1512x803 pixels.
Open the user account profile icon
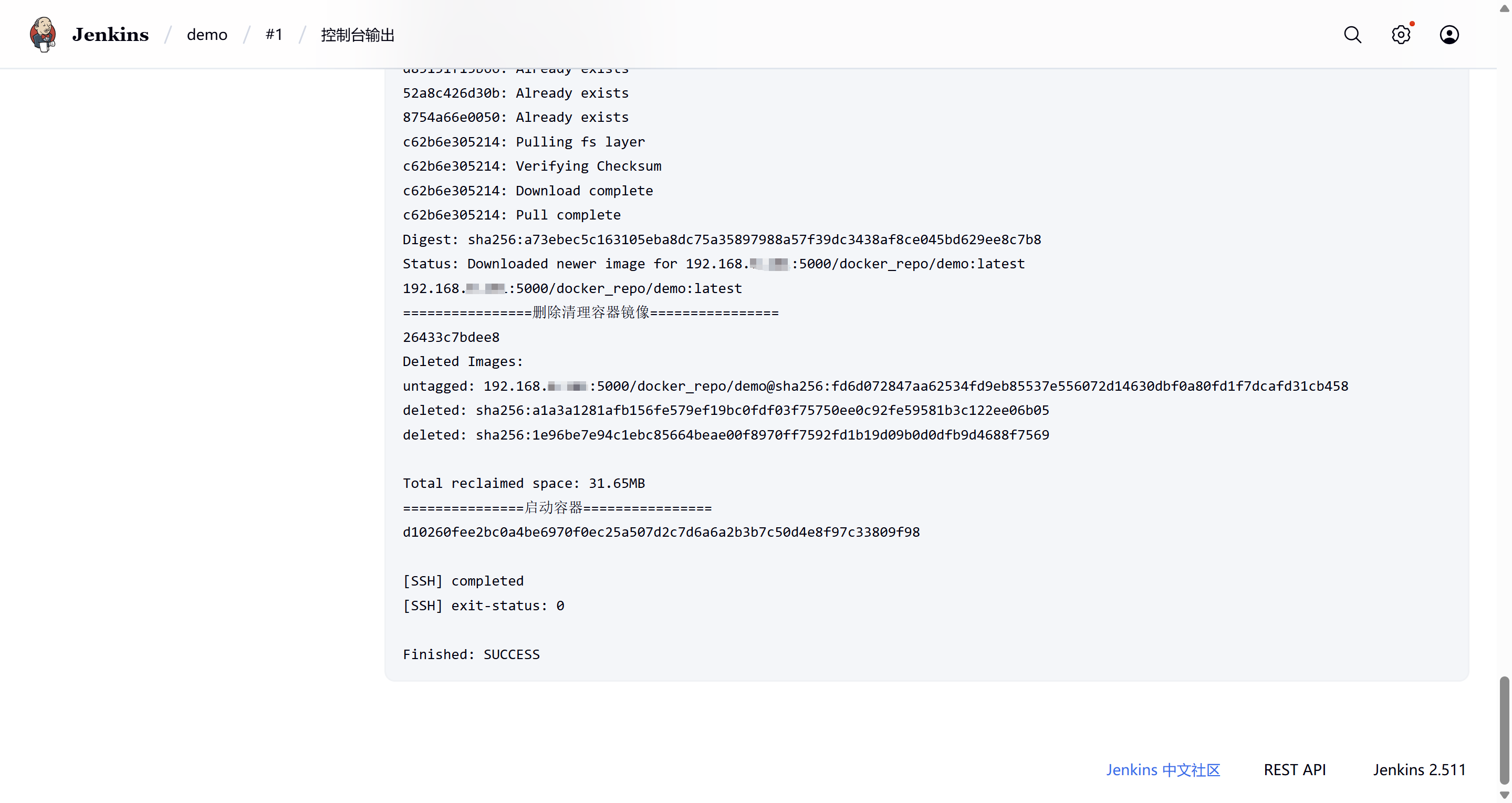[1448, 35]
